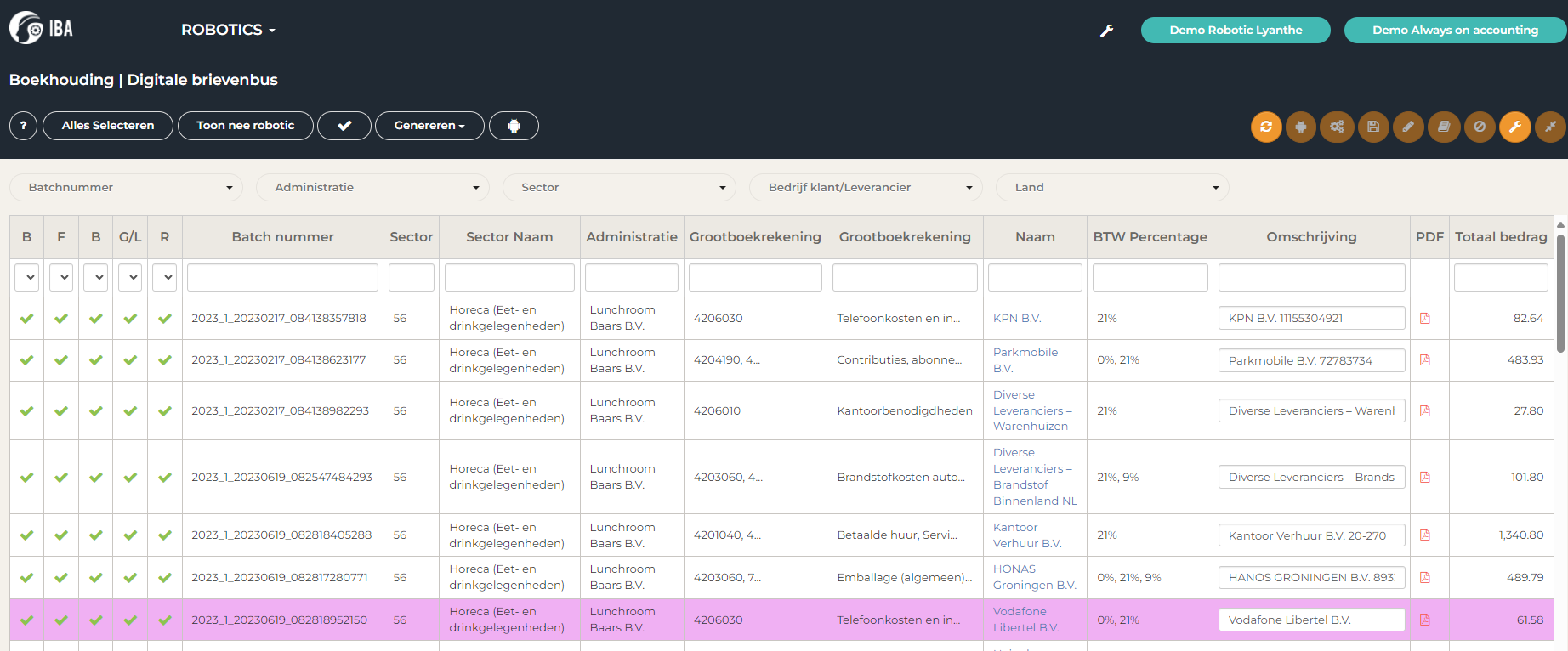Screen dimensions: 1568x651
Task: Open the Bedrijf klant/Leverancier dropdown
Action: [866, 188]
